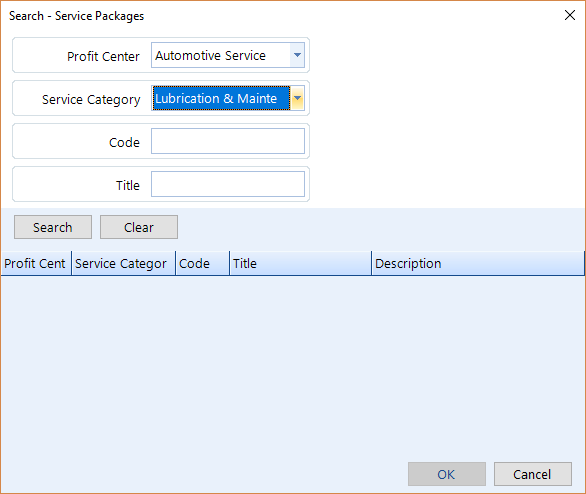Click the dialog title bar text
This screenshot has height=494, width=586.
click(77, 16)
